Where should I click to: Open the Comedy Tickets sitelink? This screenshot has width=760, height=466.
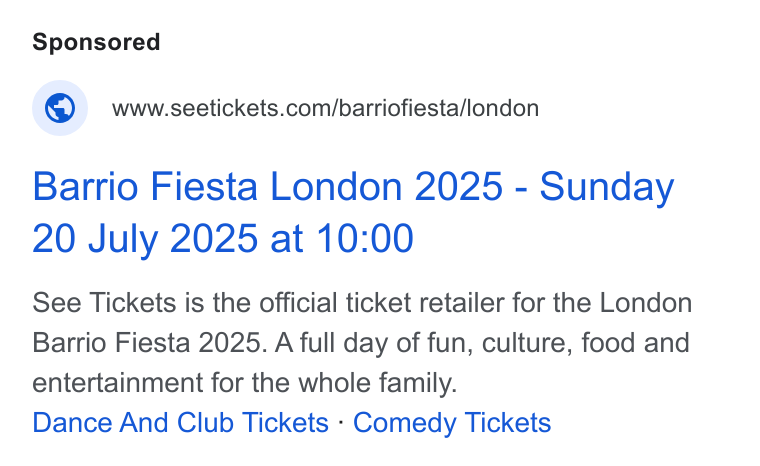tap(452, 422)
